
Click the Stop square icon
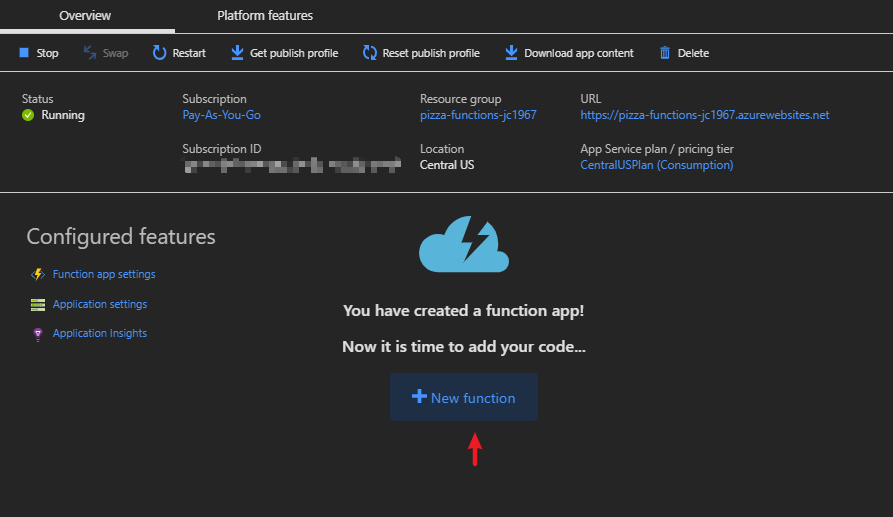[x=24, y=52]
